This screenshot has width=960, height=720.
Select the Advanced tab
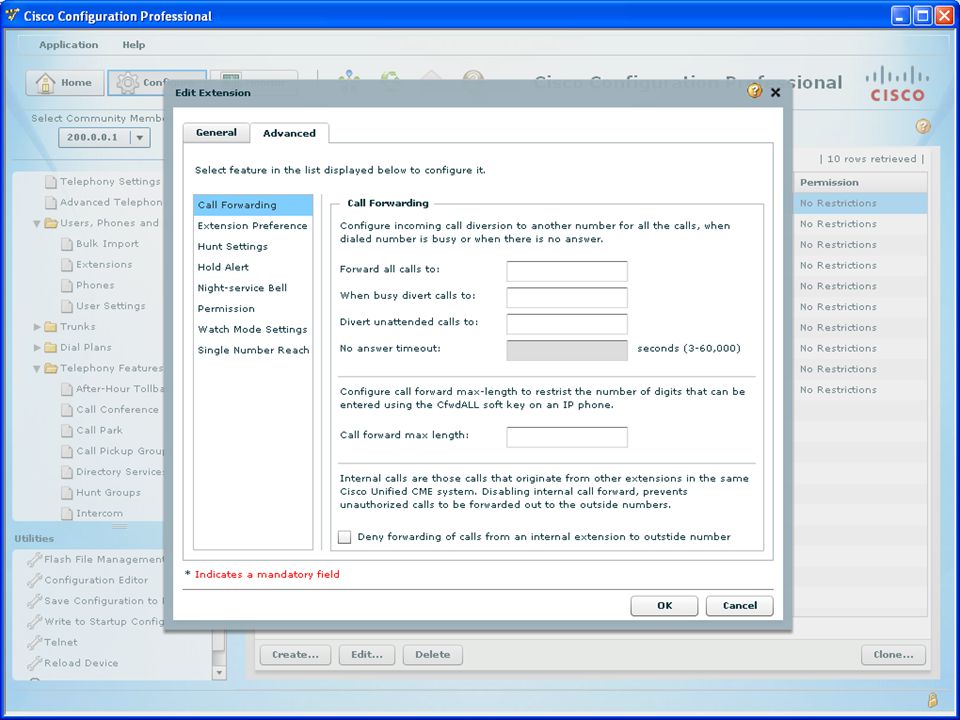point(289,133)
